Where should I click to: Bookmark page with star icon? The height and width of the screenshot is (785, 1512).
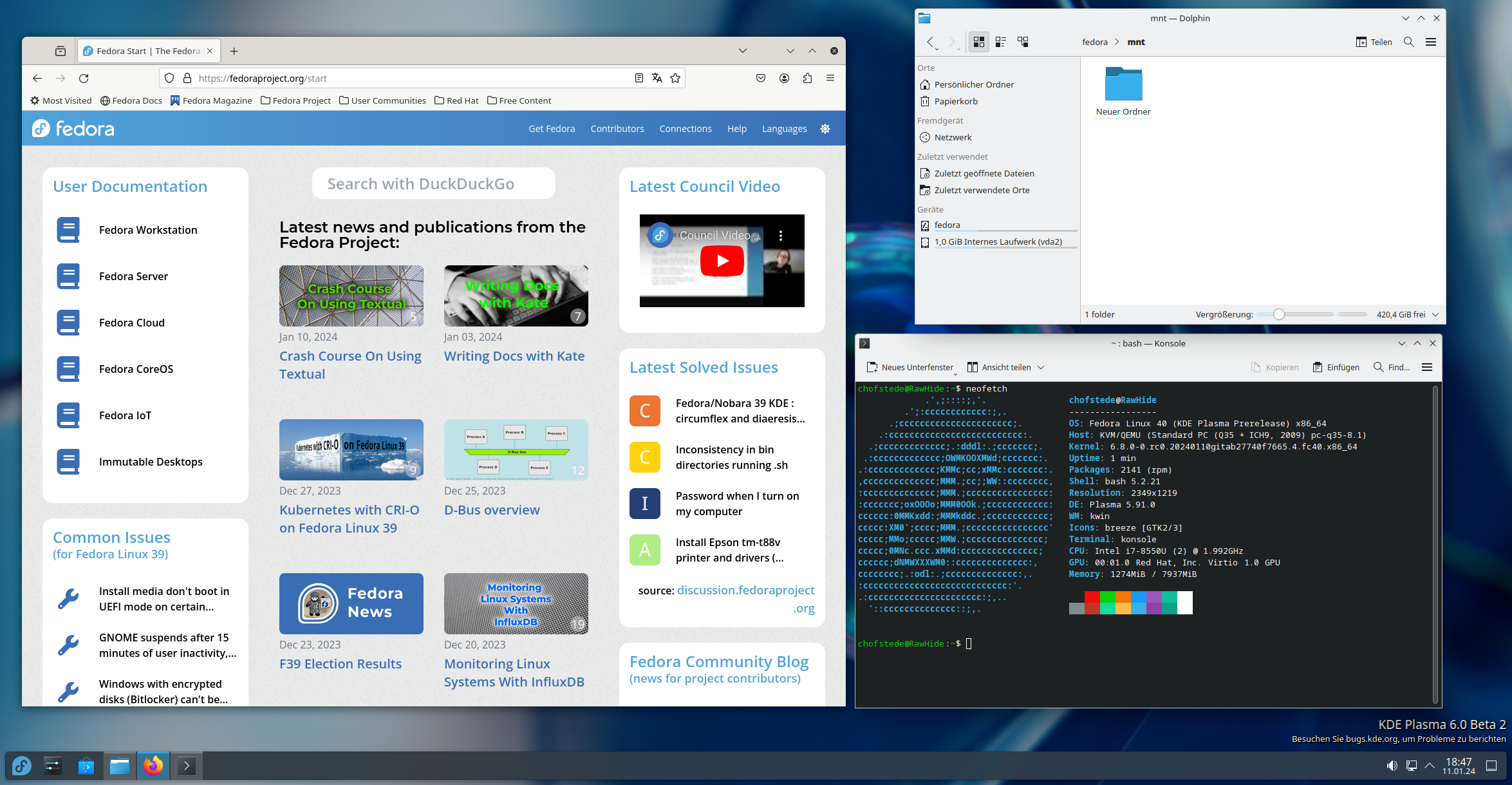click(675, 78)
